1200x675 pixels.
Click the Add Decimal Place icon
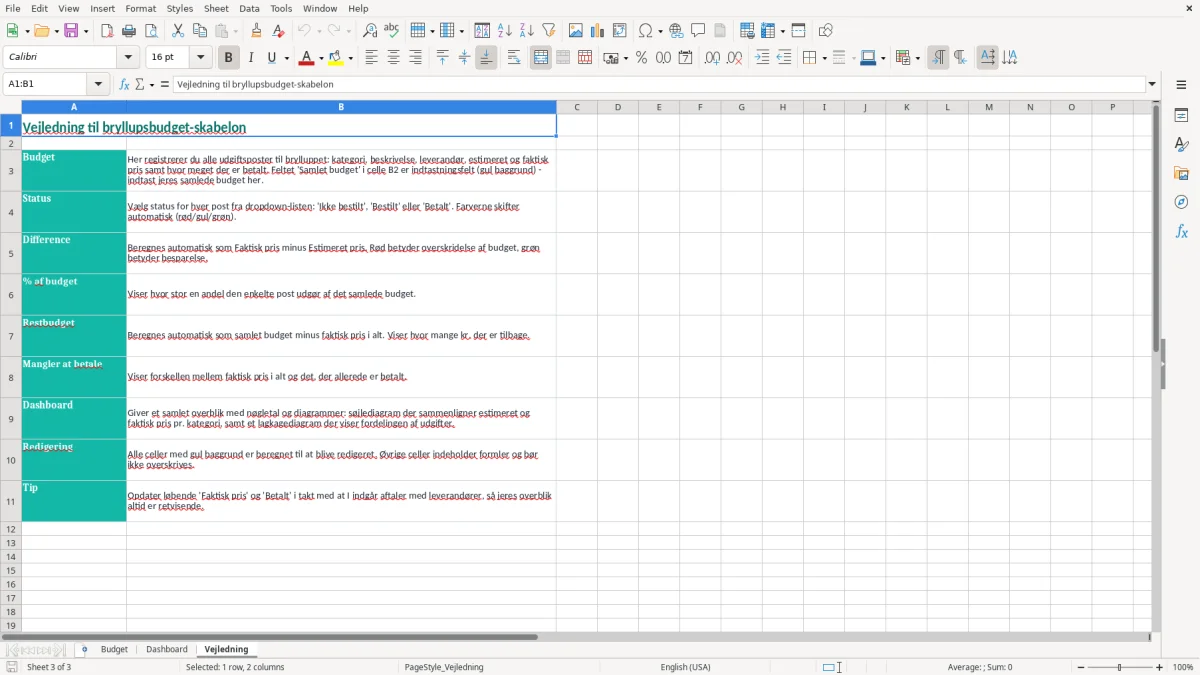click(x=713, y=58)
